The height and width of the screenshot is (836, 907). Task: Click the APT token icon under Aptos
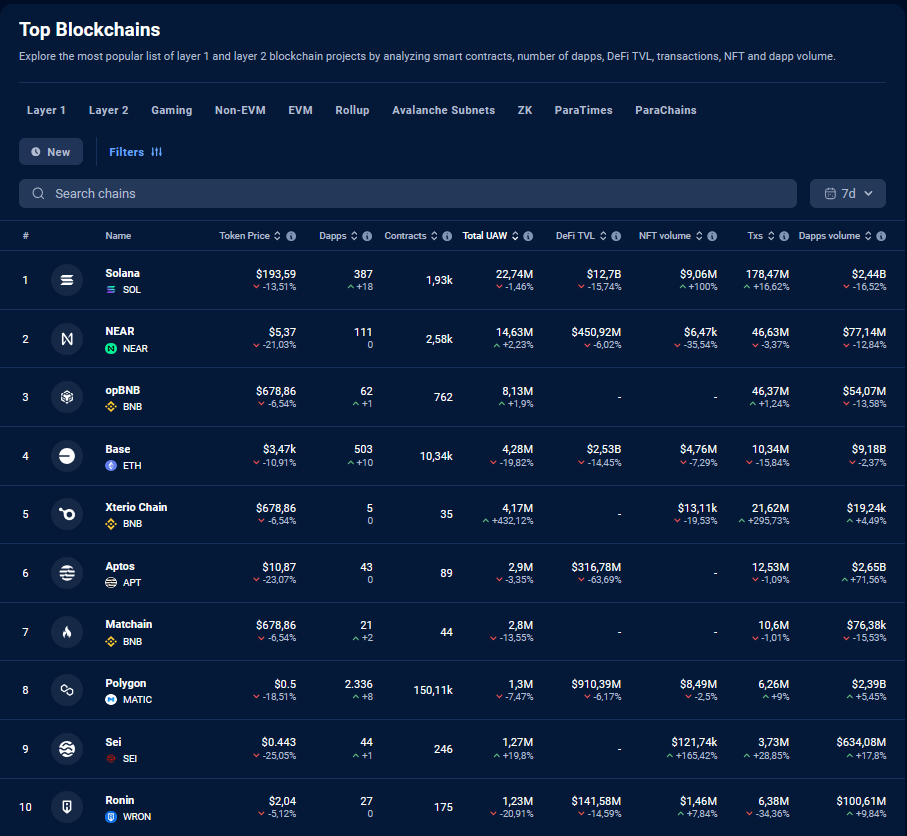(x=111, y=583)
